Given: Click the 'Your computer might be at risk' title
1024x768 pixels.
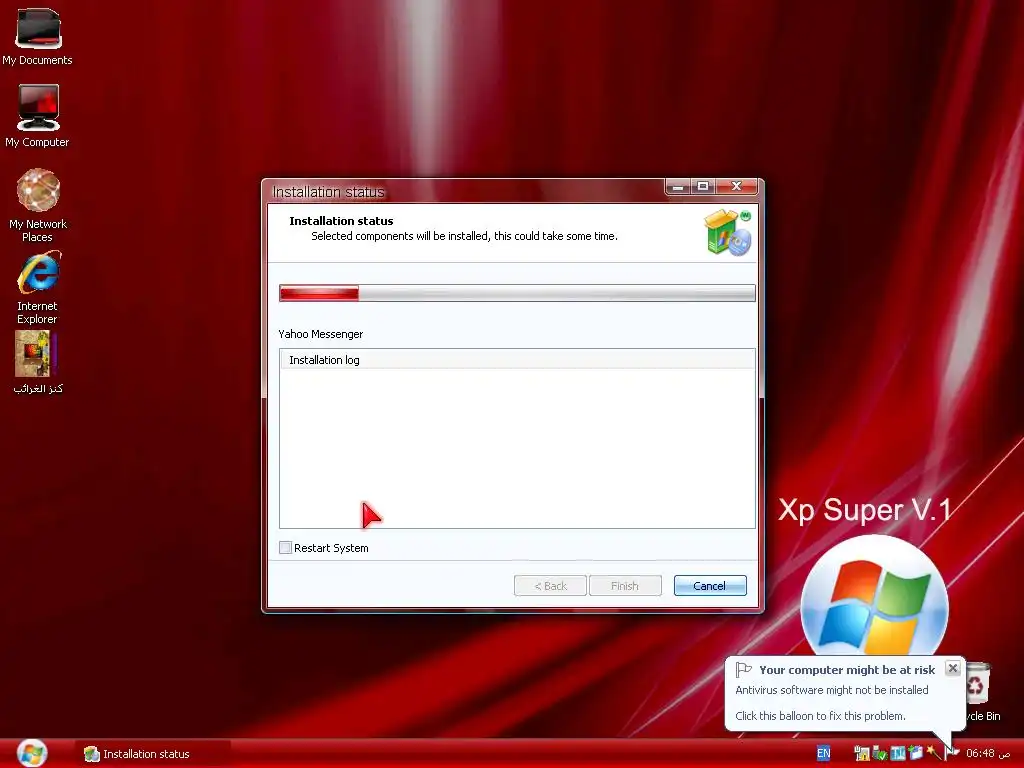Looking at the screenshot, I should [x=847, y=669].
